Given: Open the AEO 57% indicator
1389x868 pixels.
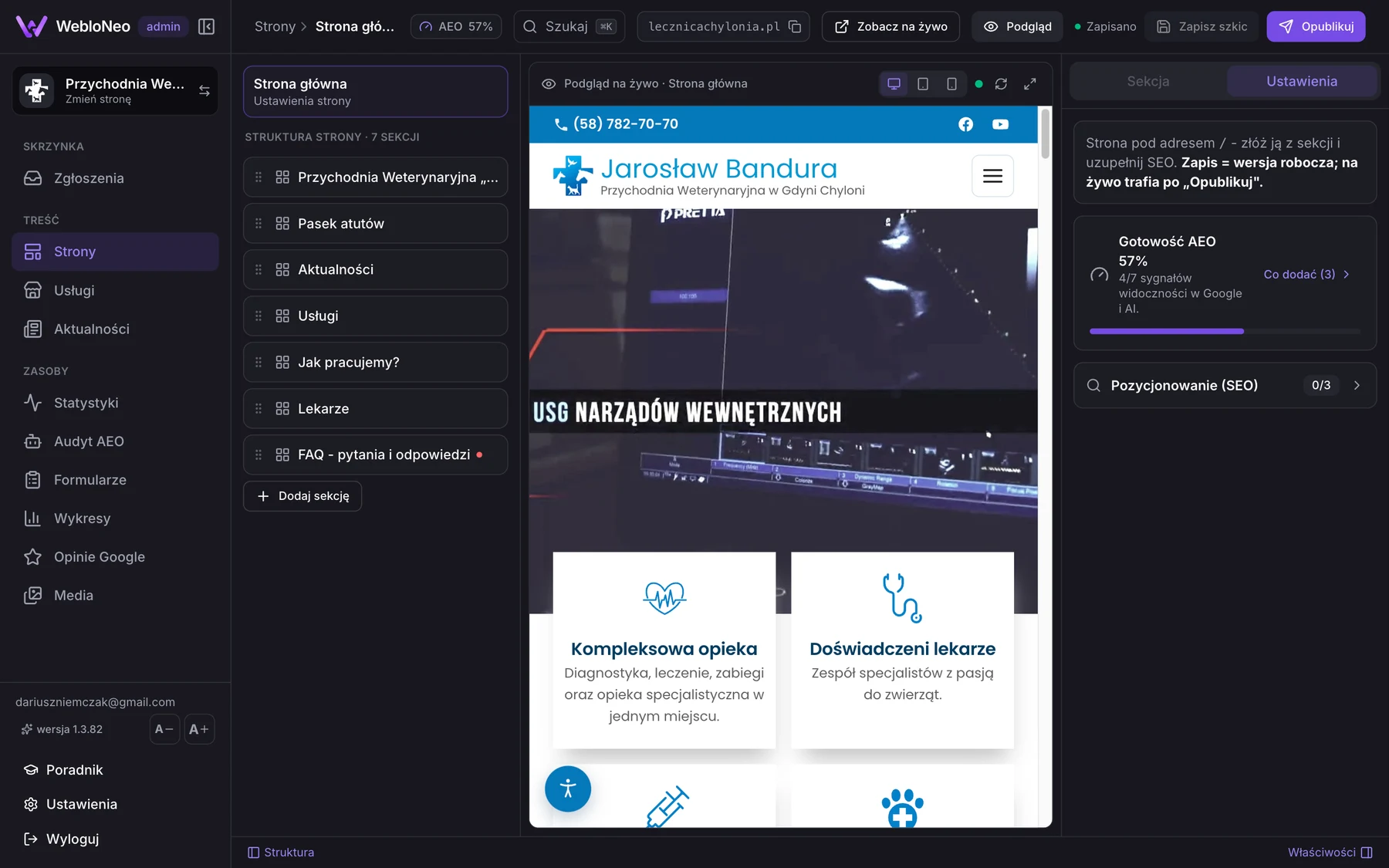Looking at the screenshot, I should (456, 26).
